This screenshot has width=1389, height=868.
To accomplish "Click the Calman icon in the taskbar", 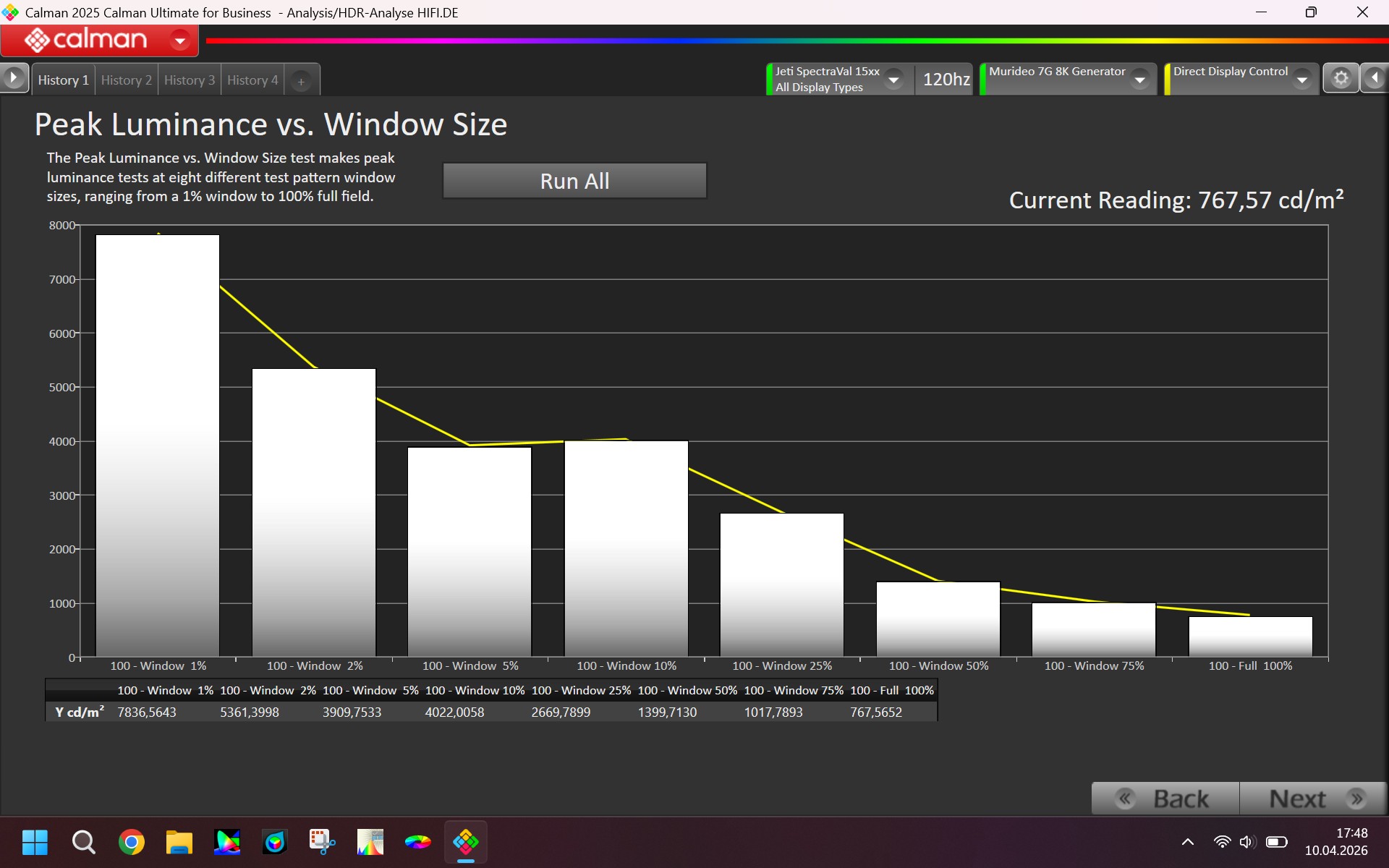I will (465, 842).
